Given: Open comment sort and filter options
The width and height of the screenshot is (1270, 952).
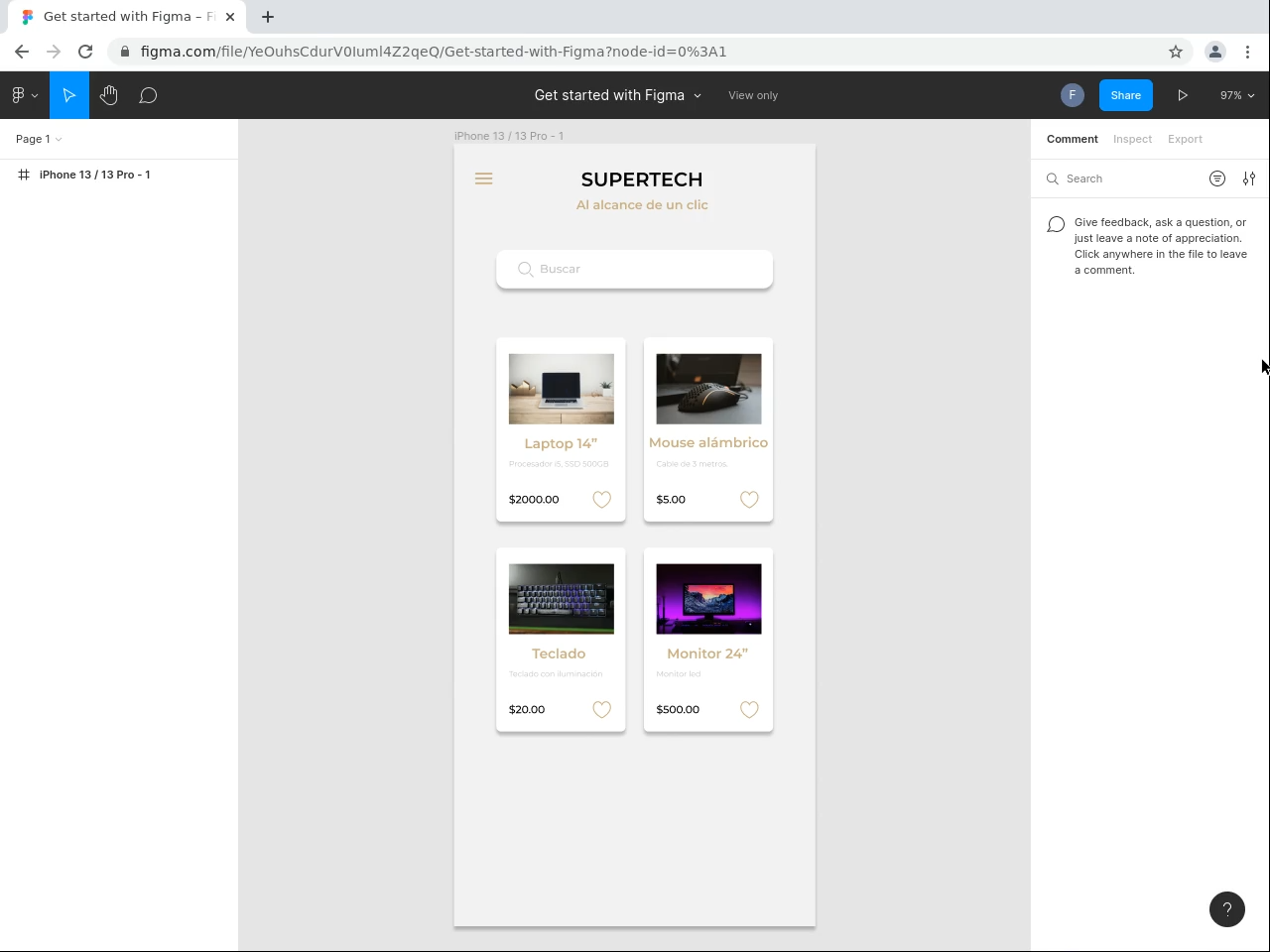Looking at the screenshot, I should (x=1217, y=178).
